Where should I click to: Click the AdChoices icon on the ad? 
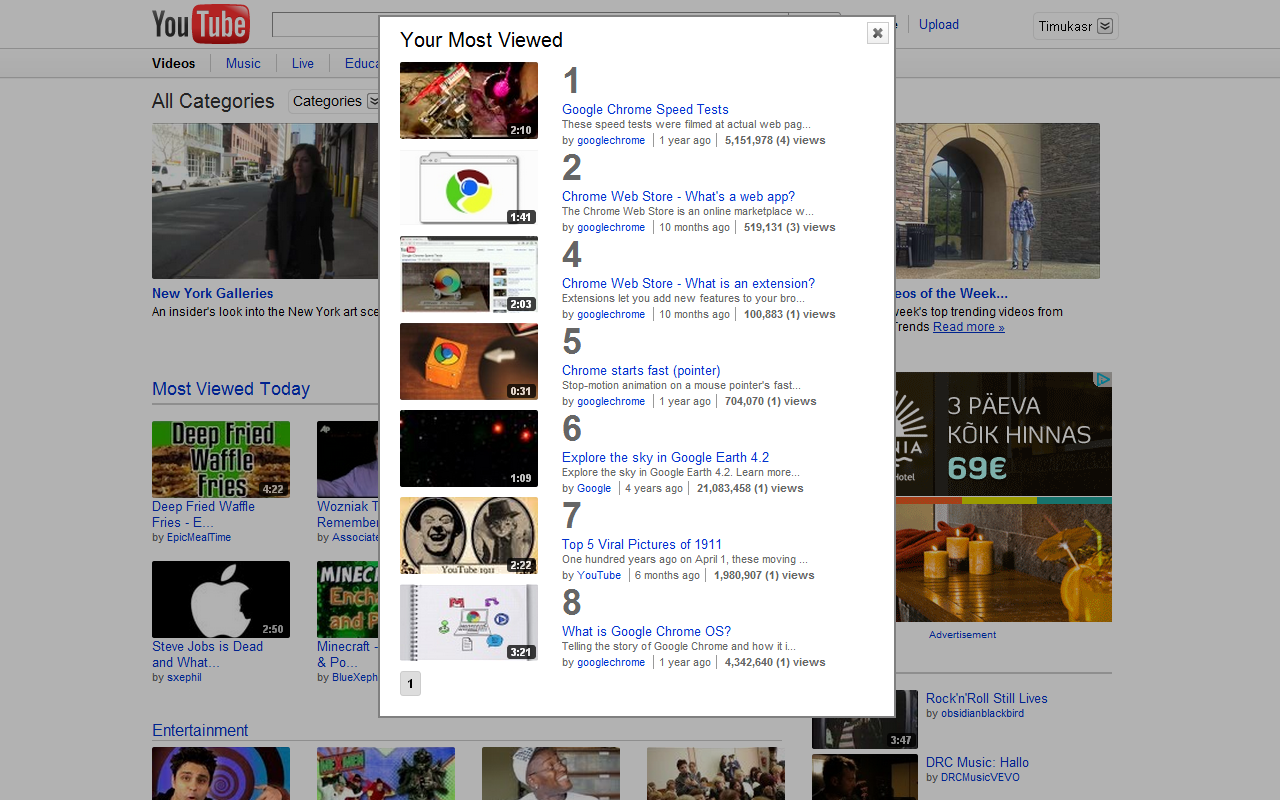click(x=1102, y=380)
